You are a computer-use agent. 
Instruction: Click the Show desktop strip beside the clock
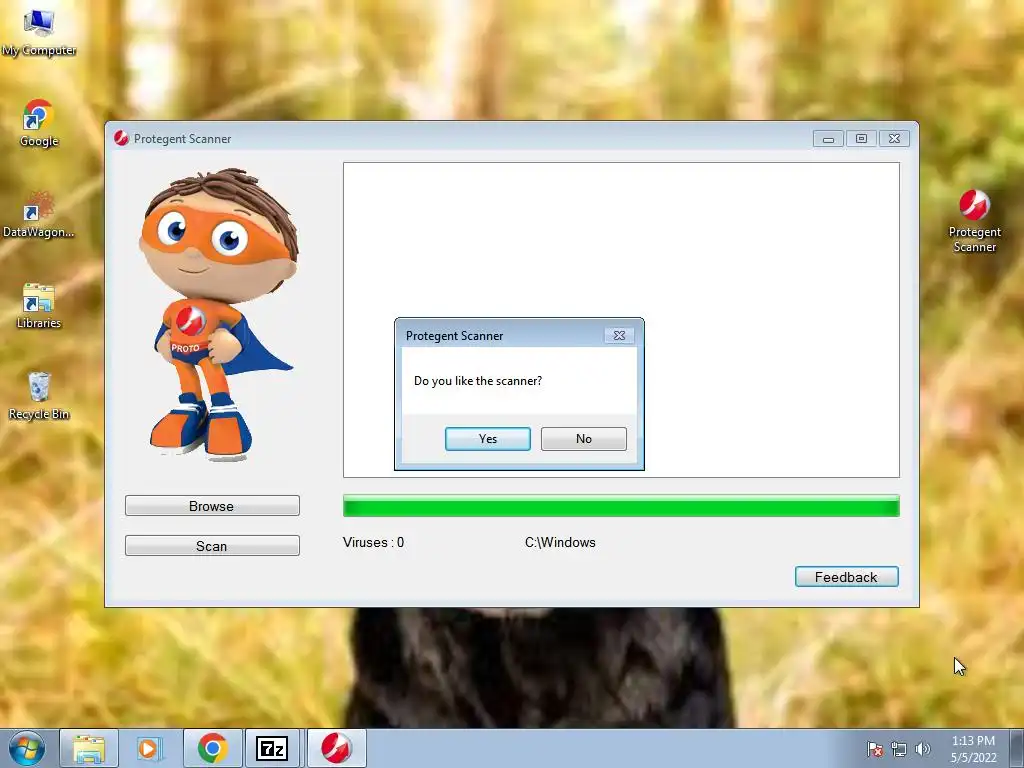pos(1018,748)
